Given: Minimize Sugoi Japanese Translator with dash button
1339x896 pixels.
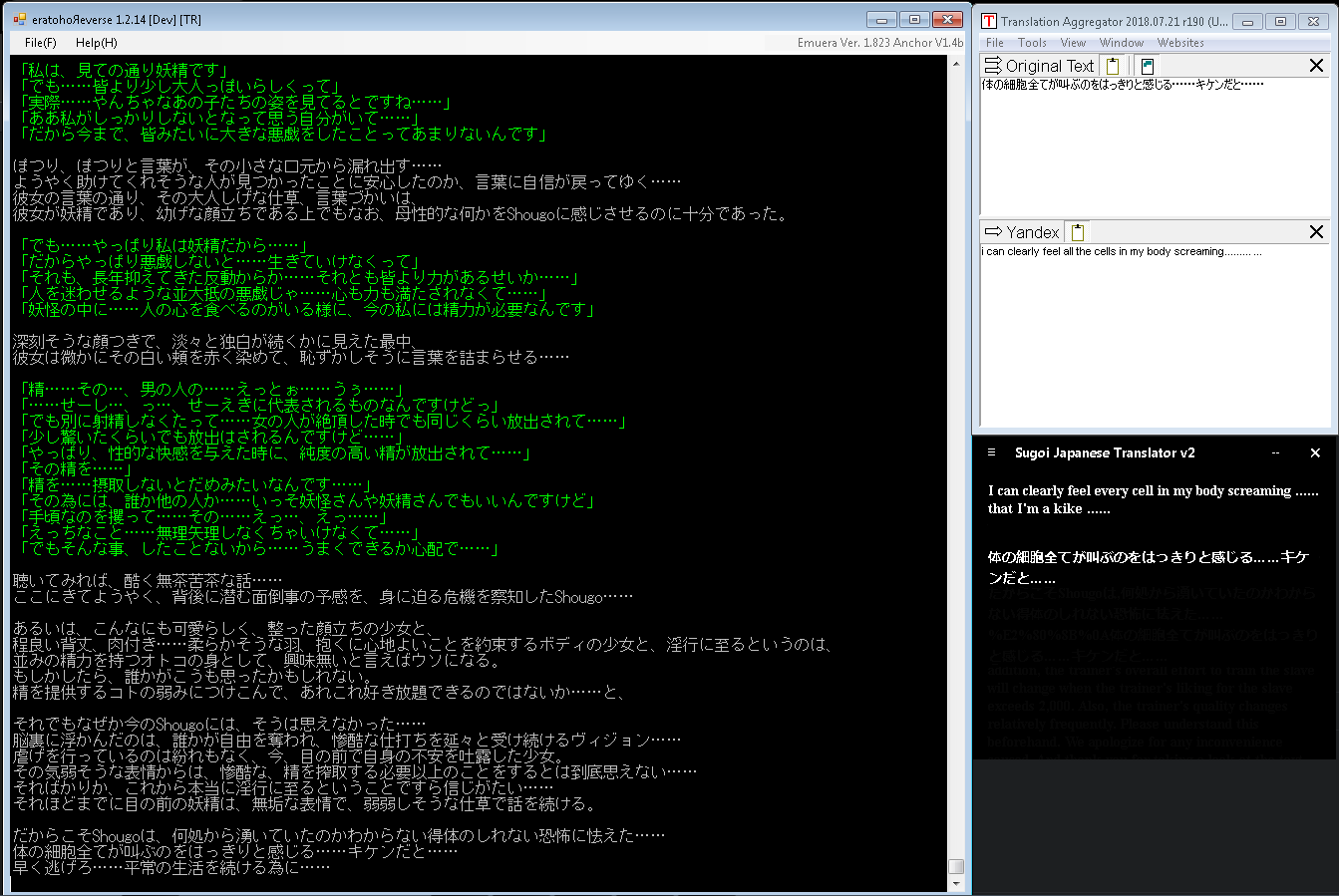Looking at the screenshot, I should click(x=1275, y=452).
